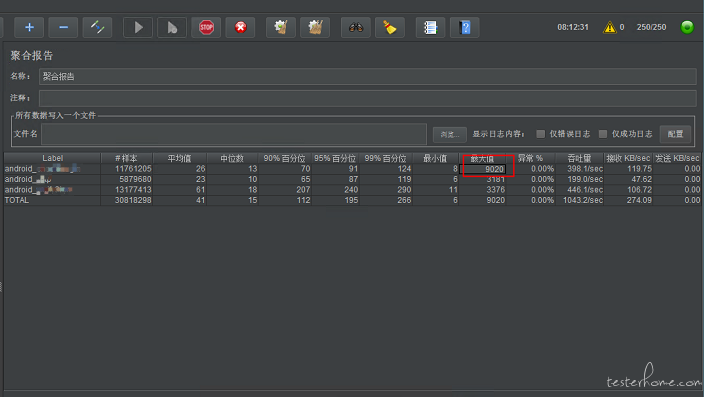Sort by the 异常 % column header

tap(531, 158)
